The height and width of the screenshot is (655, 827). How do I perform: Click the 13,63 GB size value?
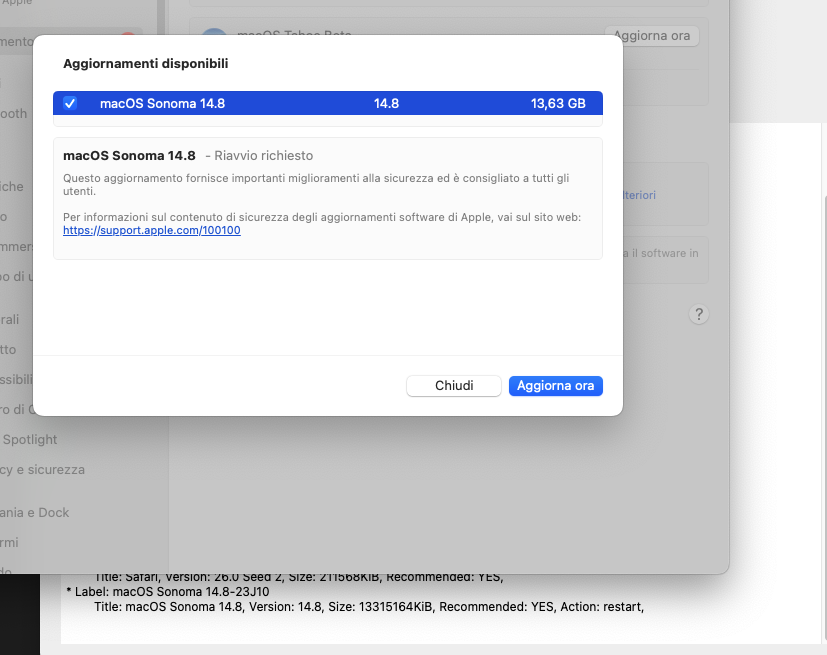558,103
